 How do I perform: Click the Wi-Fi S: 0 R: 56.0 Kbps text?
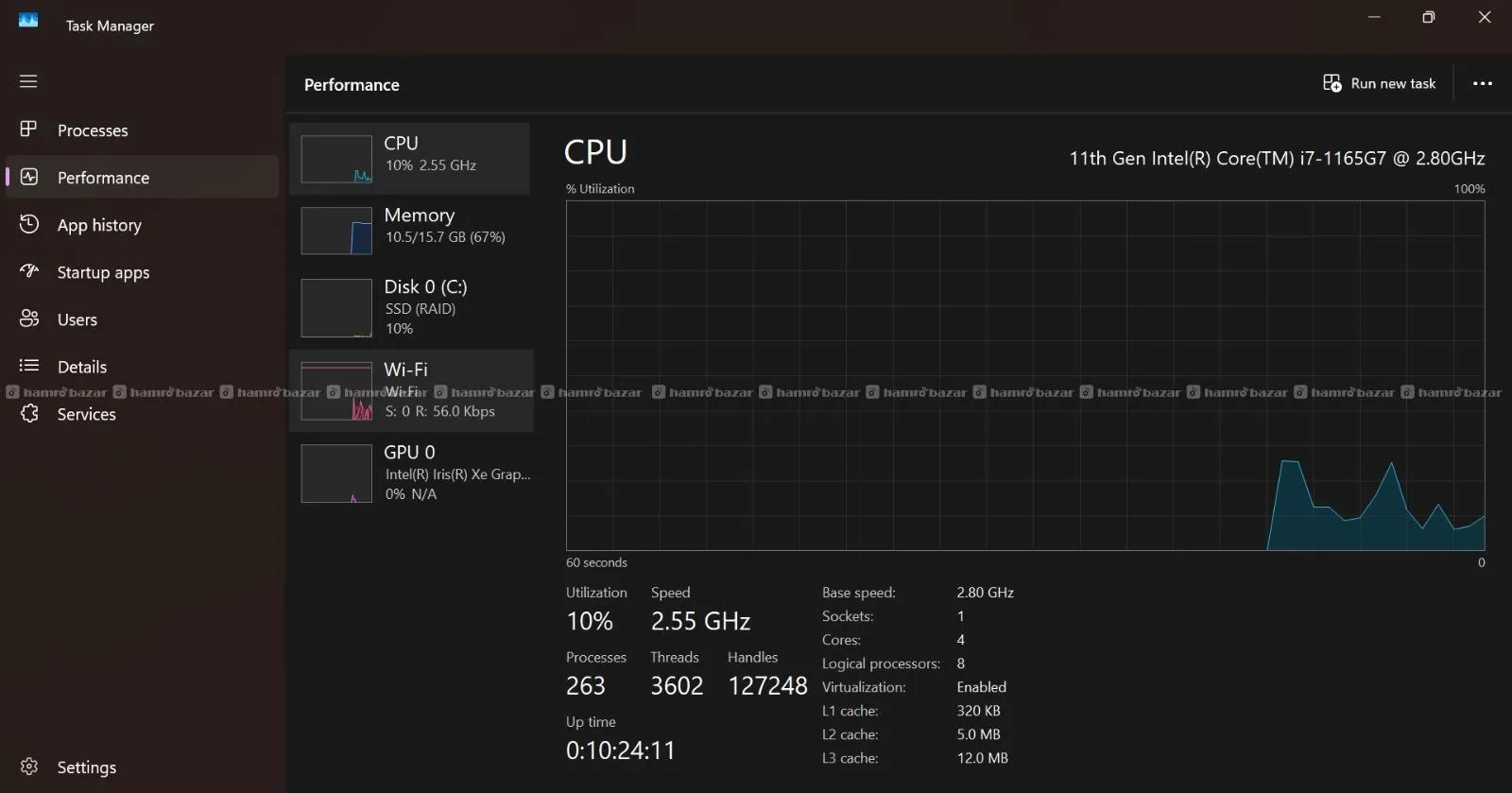point(440,411)
